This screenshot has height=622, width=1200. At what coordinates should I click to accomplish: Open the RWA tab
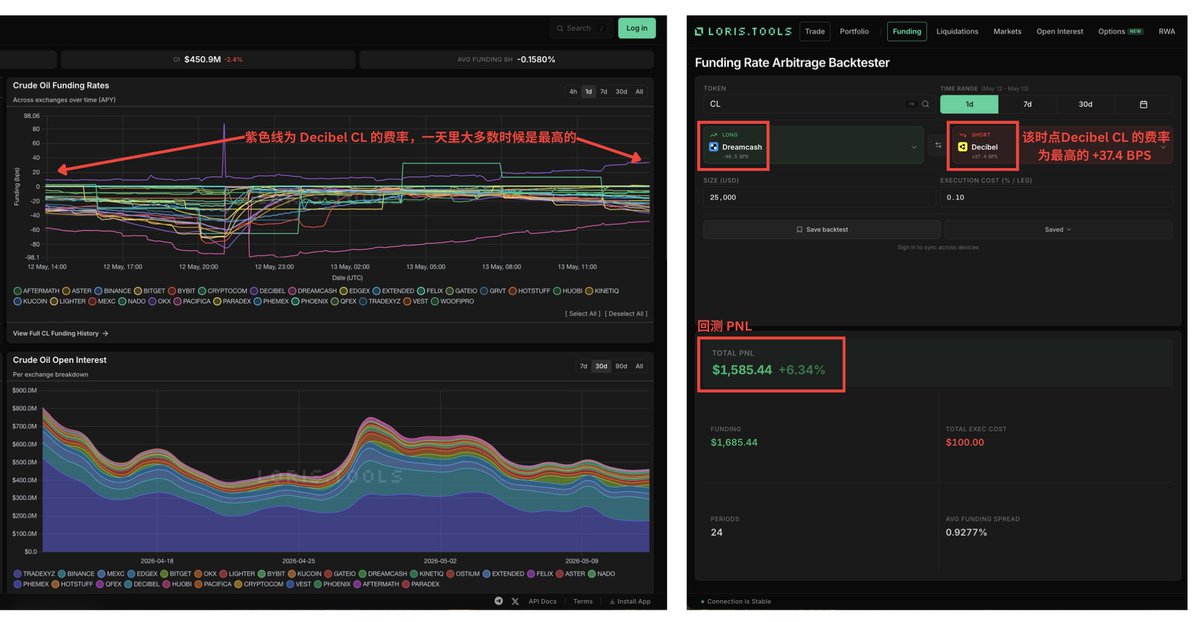tap(1166, 32)
